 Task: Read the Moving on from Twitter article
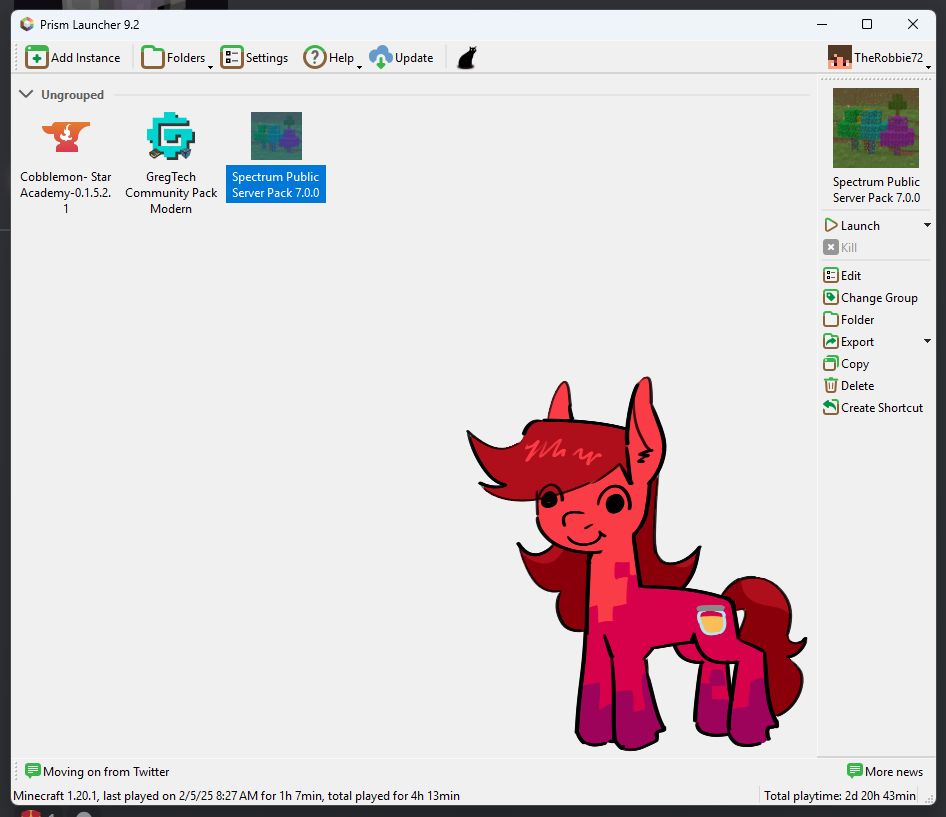pyautogui.click(x=98, y=771)
